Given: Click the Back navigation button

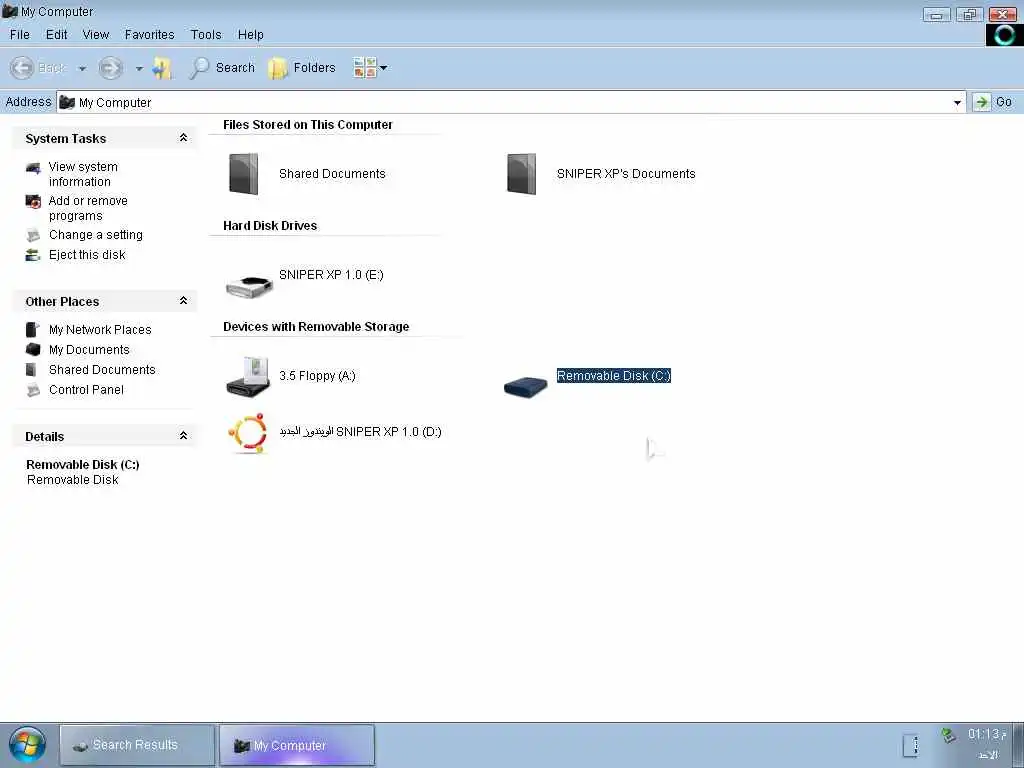Looking at the screenshot, I should (39, 67).
